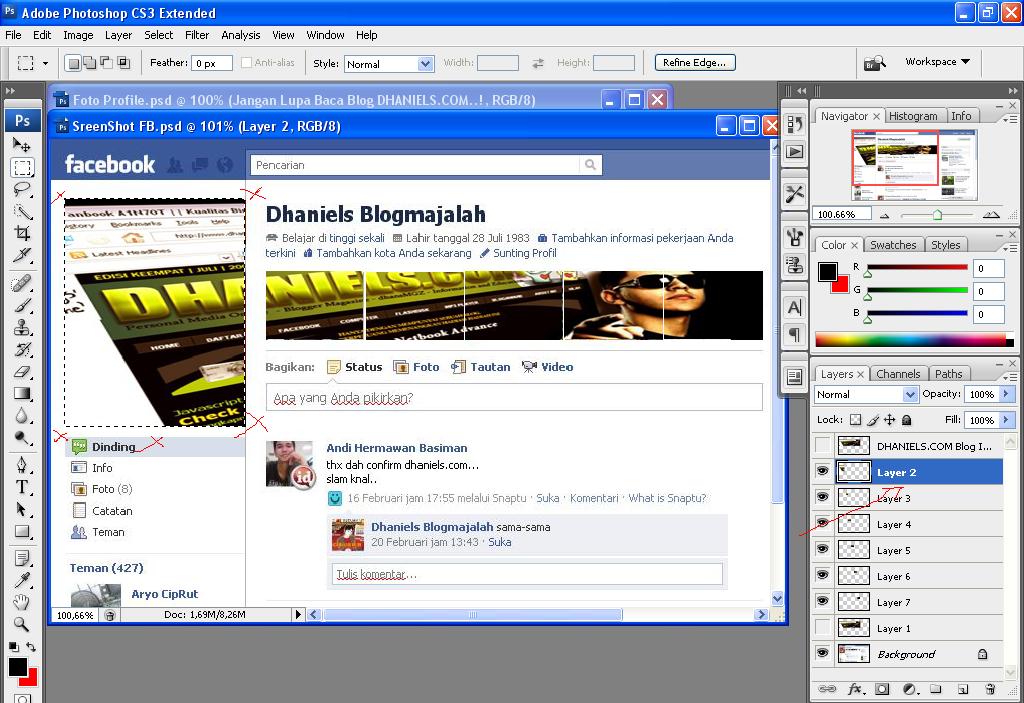Open Adobe Bridge from options bar
The width and height of the screenshot is (1024, 703).
875,63
